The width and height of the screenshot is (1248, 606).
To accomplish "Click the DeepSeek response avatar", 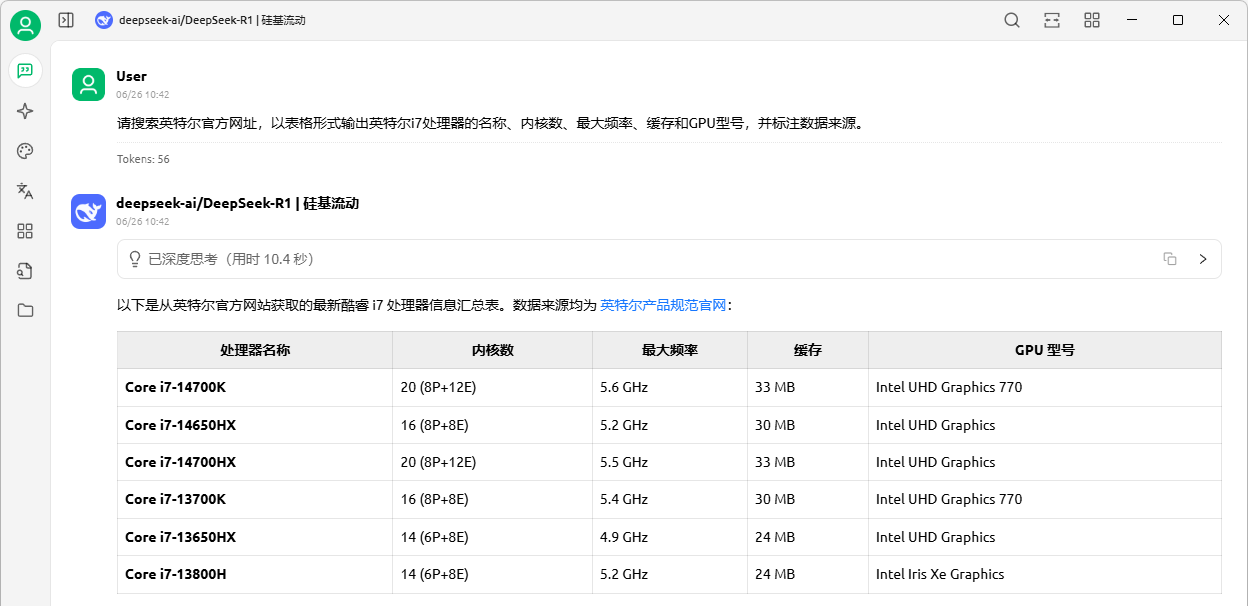I will [89, 211].
